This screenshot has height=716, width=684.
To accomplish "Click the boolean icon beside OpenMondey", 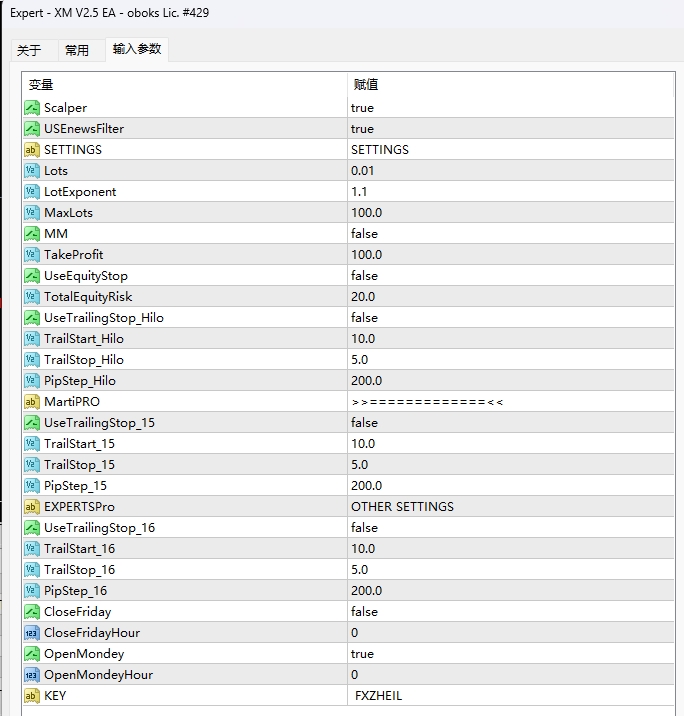I will tap(32, 654).
